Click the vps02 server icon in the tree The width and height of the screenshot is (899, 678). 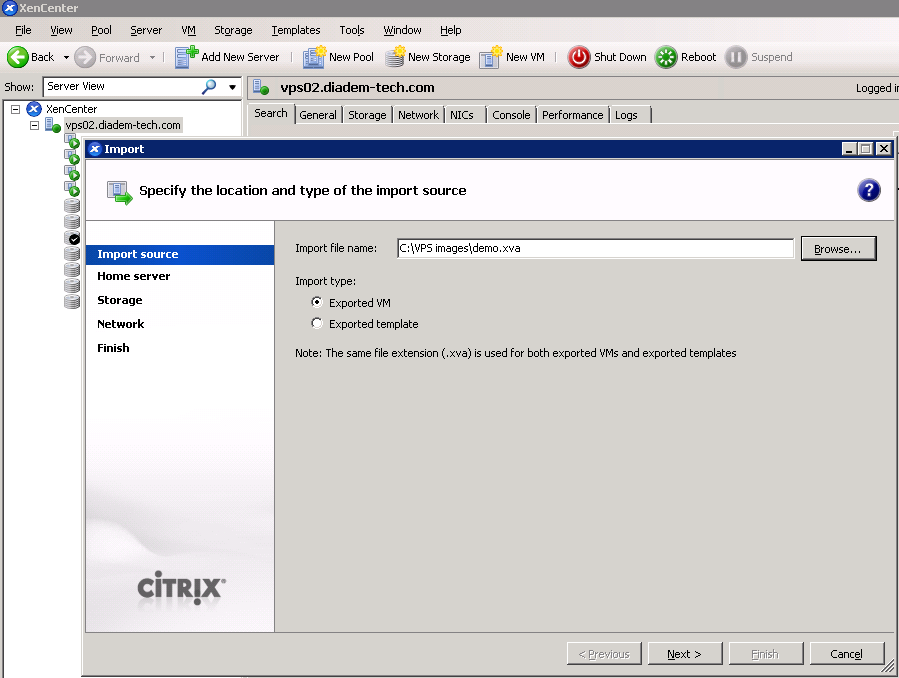pos(53,125)
